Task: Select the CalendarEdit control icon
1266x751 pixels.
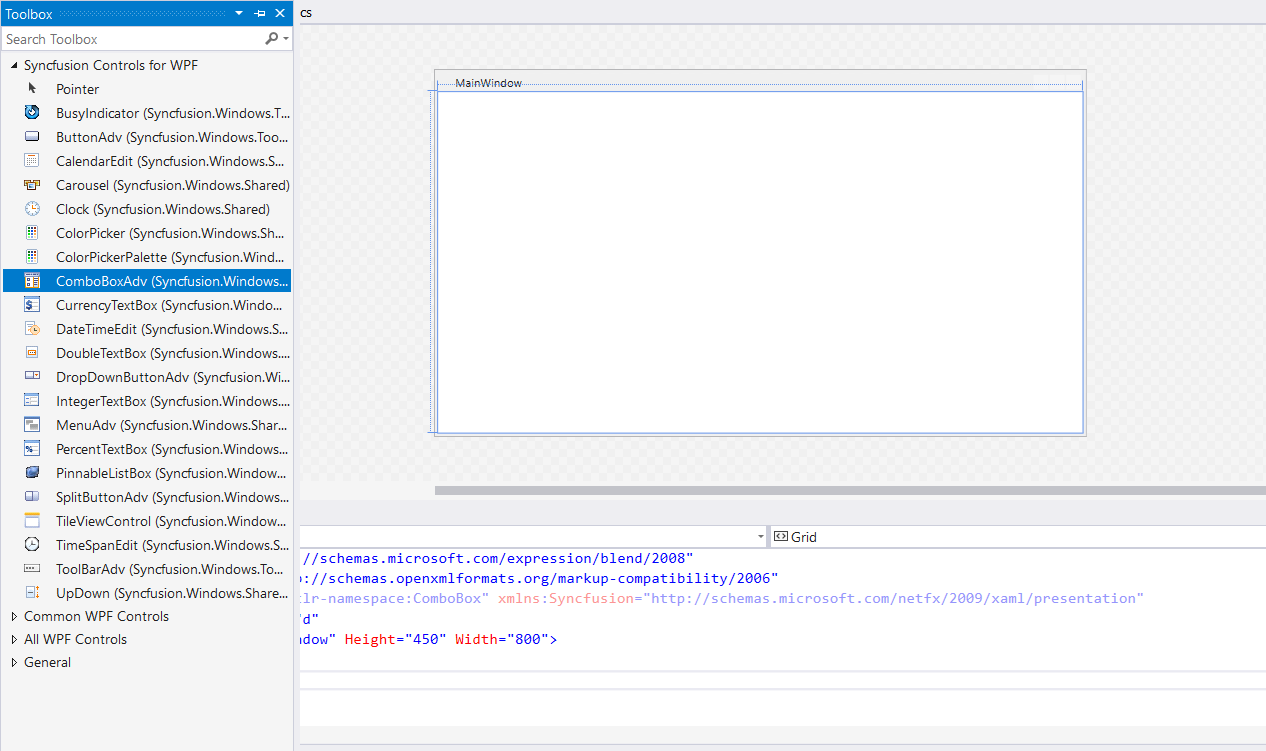Action: click(32, 161)
